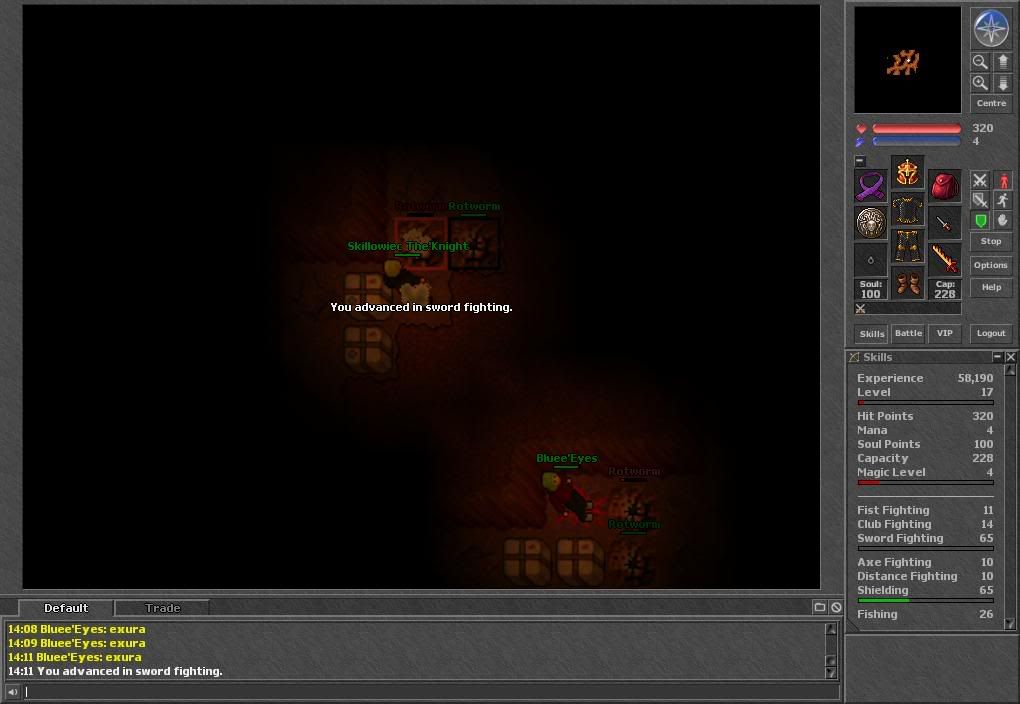Click chat line 'You advanced in sword fighting.'
Image resolution: width=1020 pixels, height=704 pixels.
(x=115, y=671)
